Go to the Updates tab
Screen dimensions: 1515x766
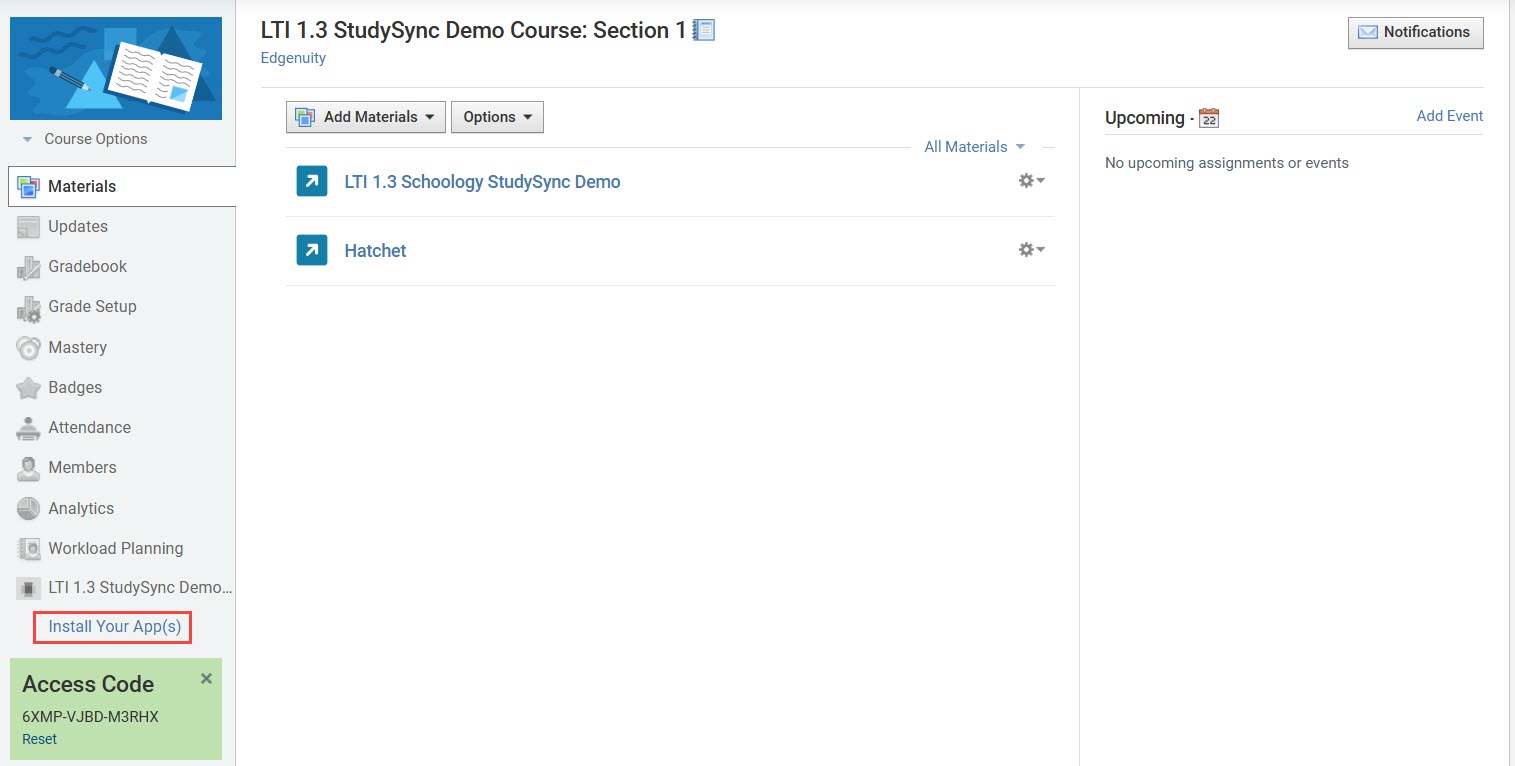(78, 227)
